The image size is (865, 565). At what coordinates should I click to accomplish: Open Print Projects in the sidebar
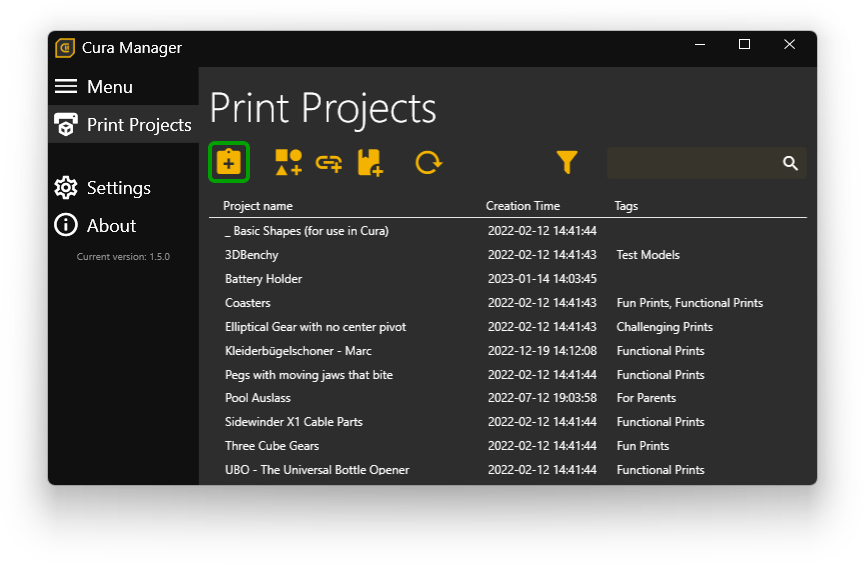click(123, 125)
